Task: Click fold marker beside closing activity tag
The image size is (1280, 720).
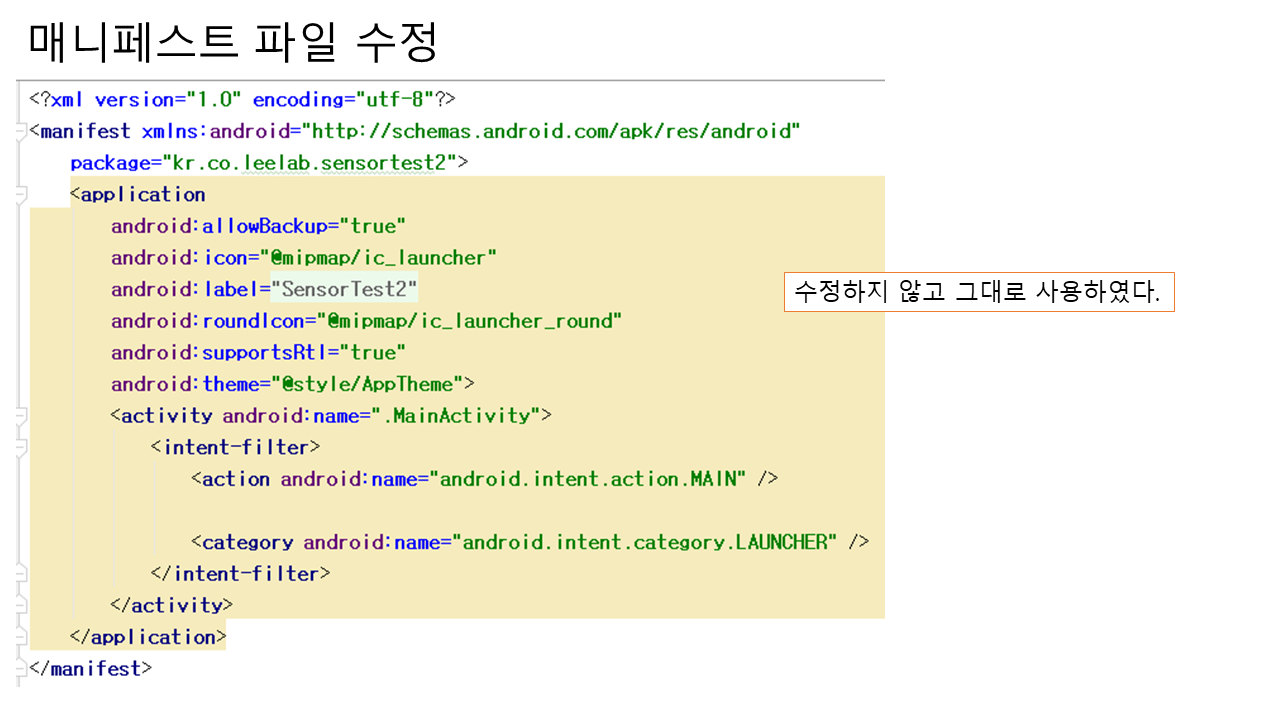Action: (21, 605)
